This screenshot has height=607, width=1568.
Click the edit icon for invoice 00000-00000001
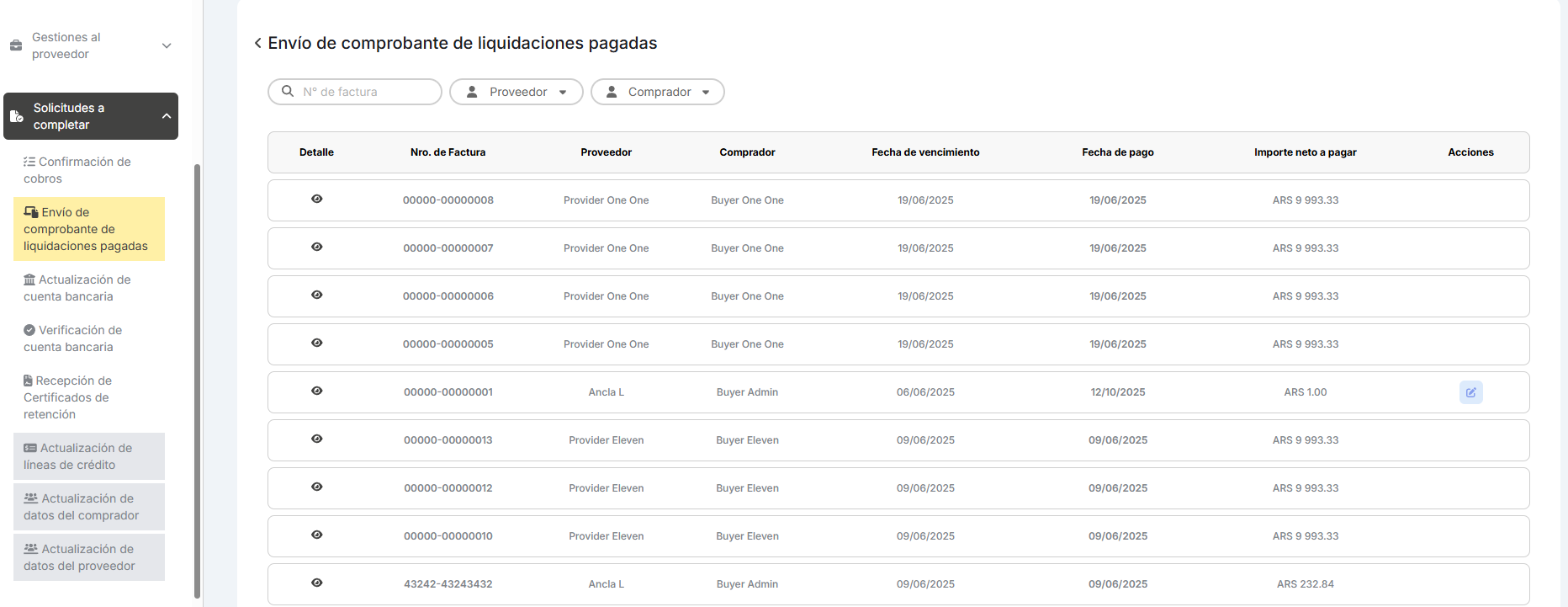pyautogui.click(x=1470, y=392)
